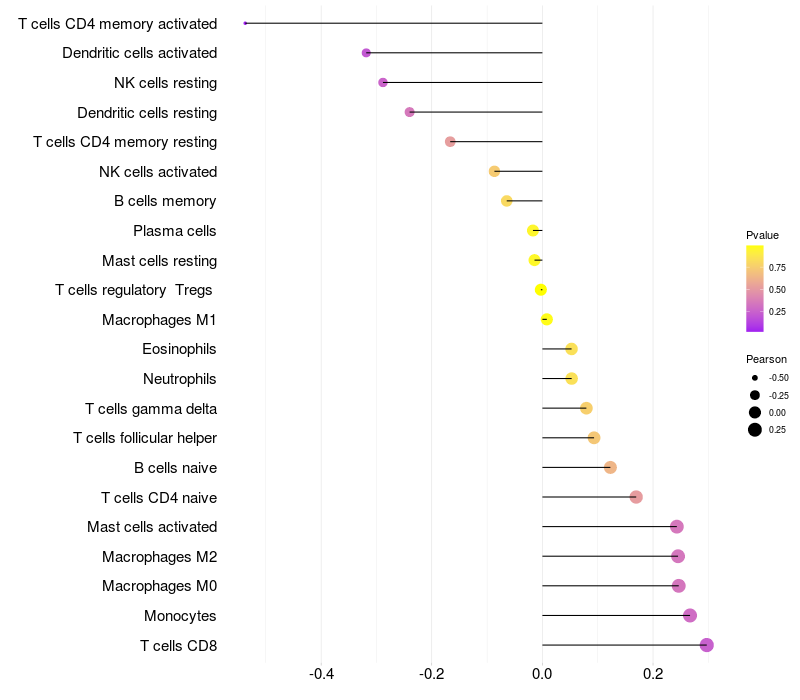This screenshot has height=700, width=800.
Task: Click the T cells CD4 memory activated dot
Action: point(245,23)
